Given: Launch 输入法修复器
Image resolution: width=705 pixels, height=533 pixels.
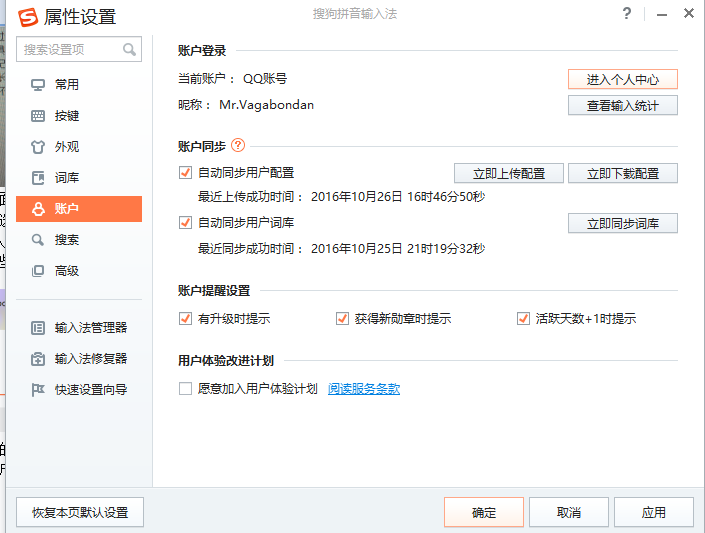Looking at the screenshot, I should pos(79,359).
